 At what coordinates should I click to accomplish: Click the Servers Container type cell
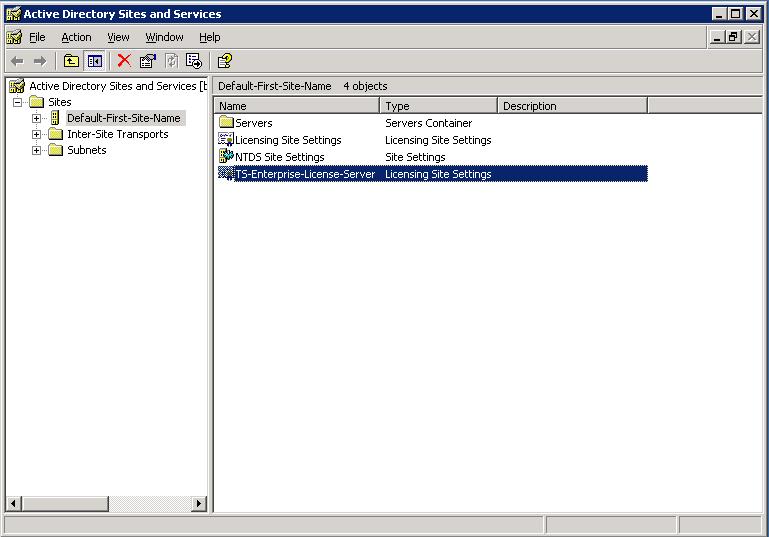(x=429, y=123)
